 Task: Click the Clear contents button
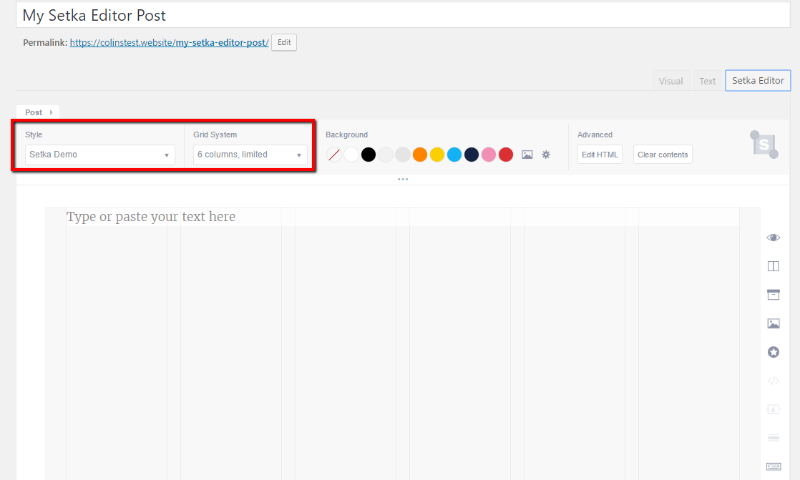[662, 155]
